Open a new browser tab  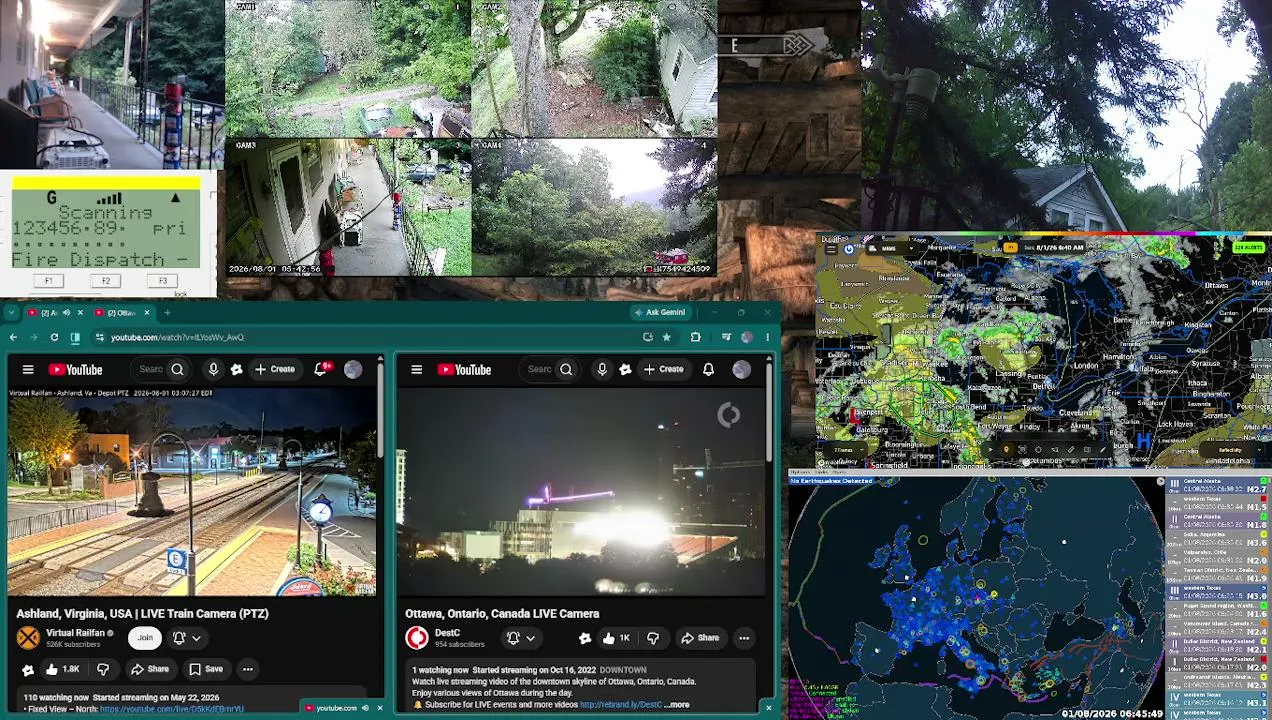[167, 313]
